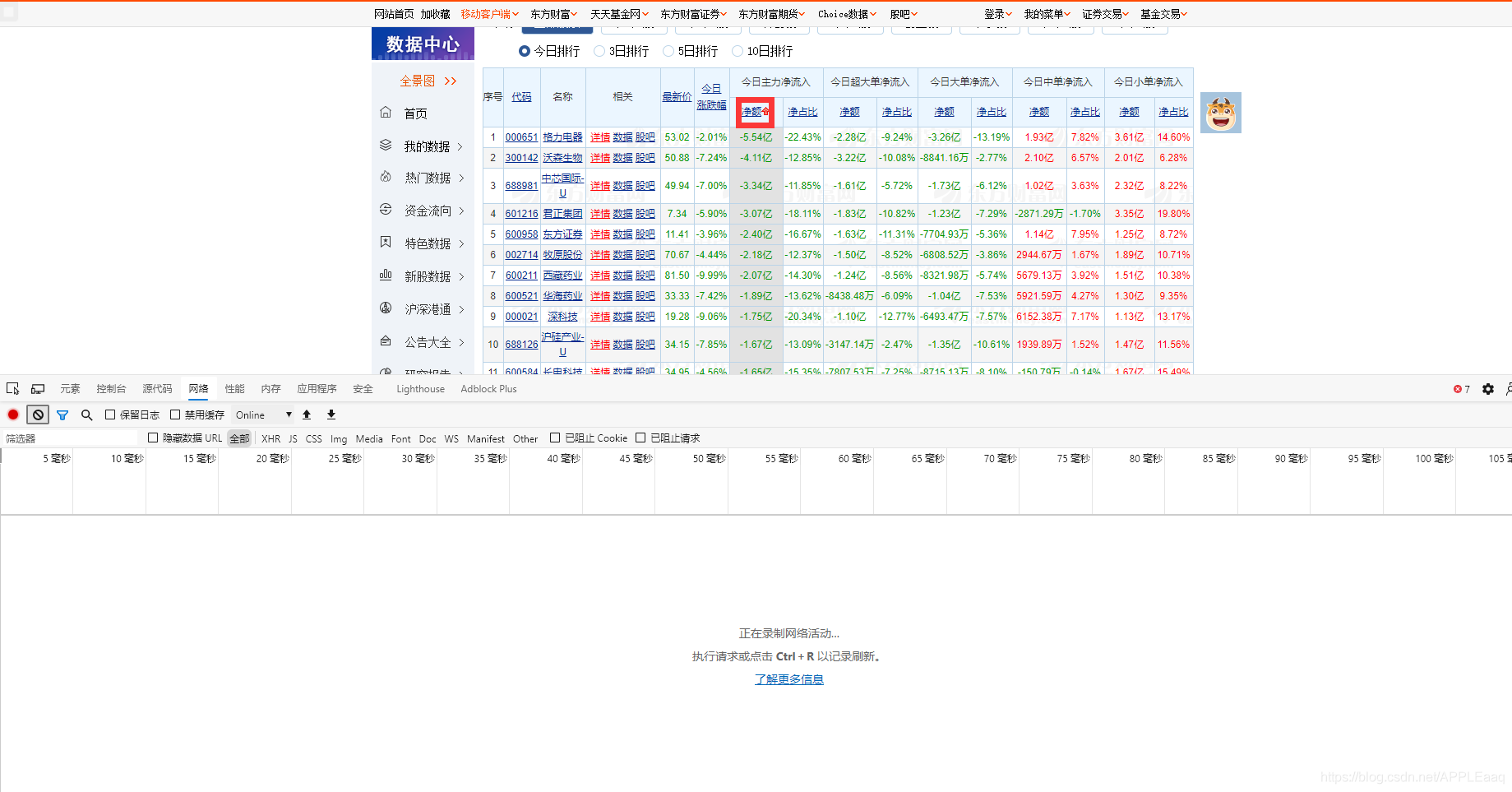Open the Online throttling dropdown
1512x792 pixels.
263,415
